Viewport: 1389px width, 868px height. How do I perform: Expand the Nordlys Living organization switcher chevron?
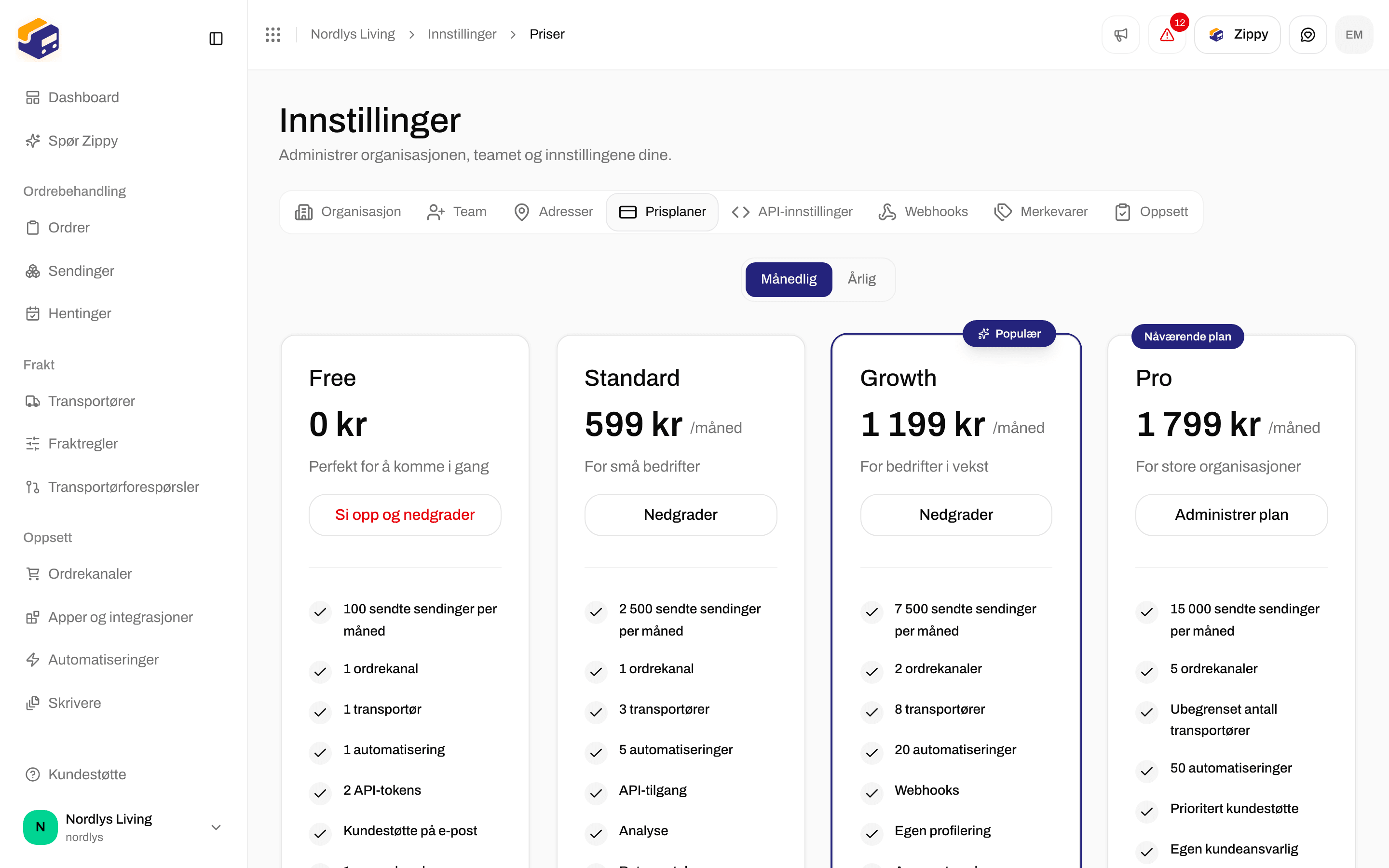(216, 827)
